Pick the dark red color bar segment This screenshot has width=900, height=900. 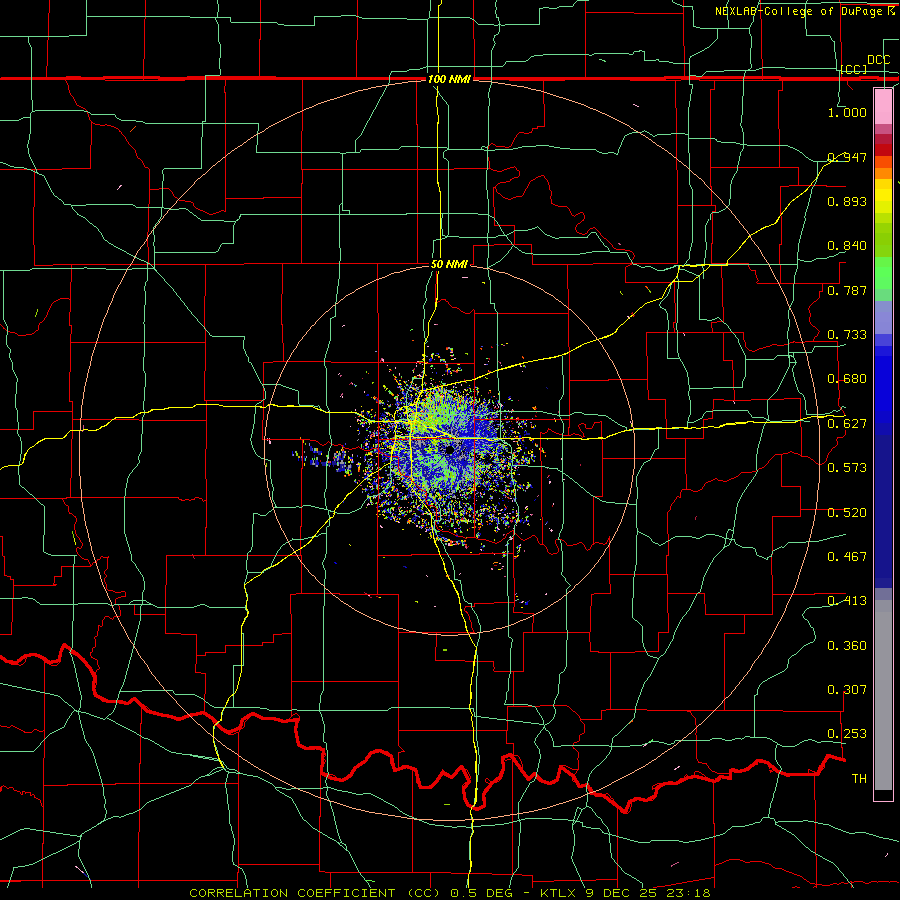(x=883, y=150)
